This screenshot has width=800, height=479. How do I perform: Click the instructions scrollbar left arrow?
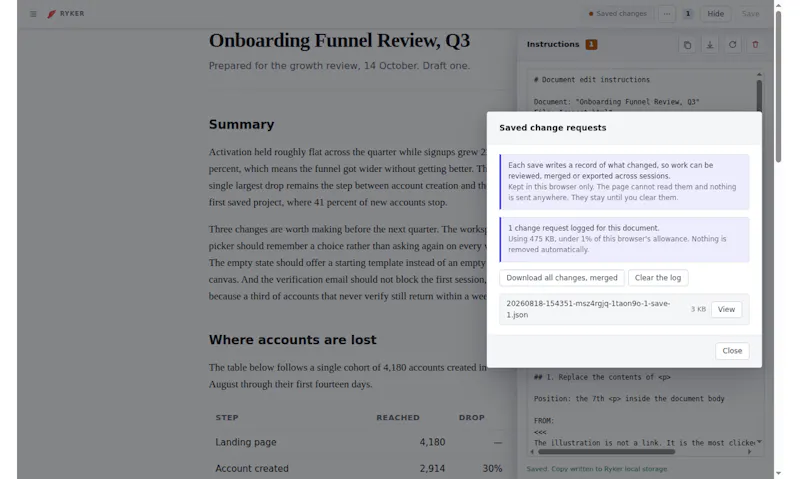[532, 451]
